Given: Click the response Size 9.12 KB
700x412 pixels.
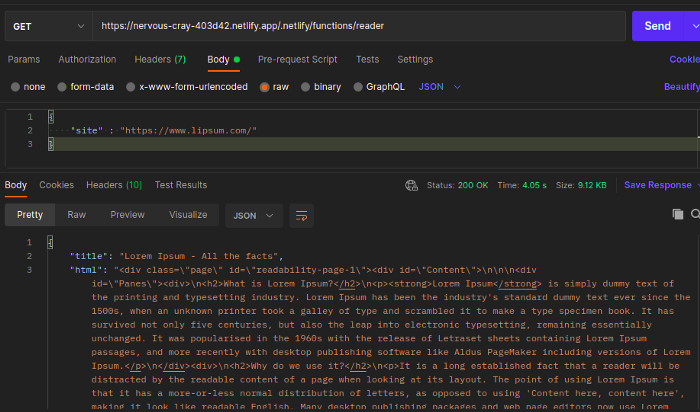Looking at the screenshot, I should click(x=581, y=185).
